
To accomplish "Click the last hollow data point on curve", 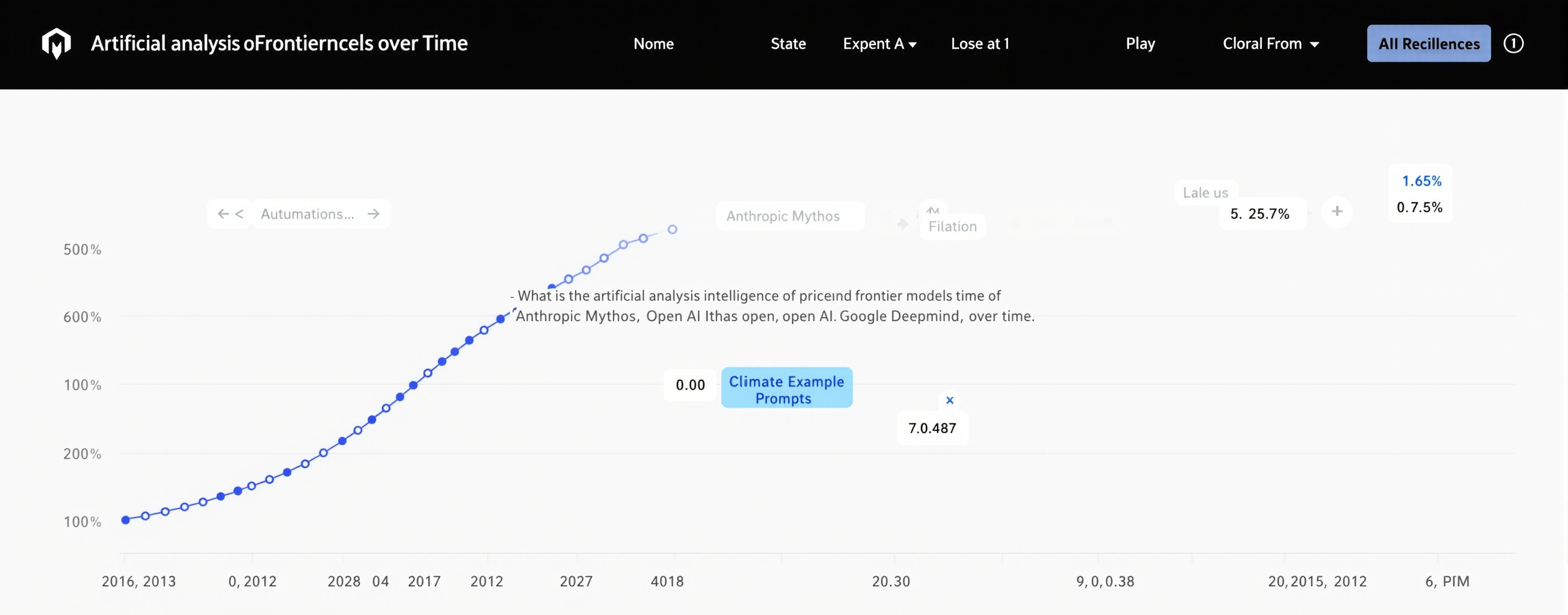I will pos(672,230).
